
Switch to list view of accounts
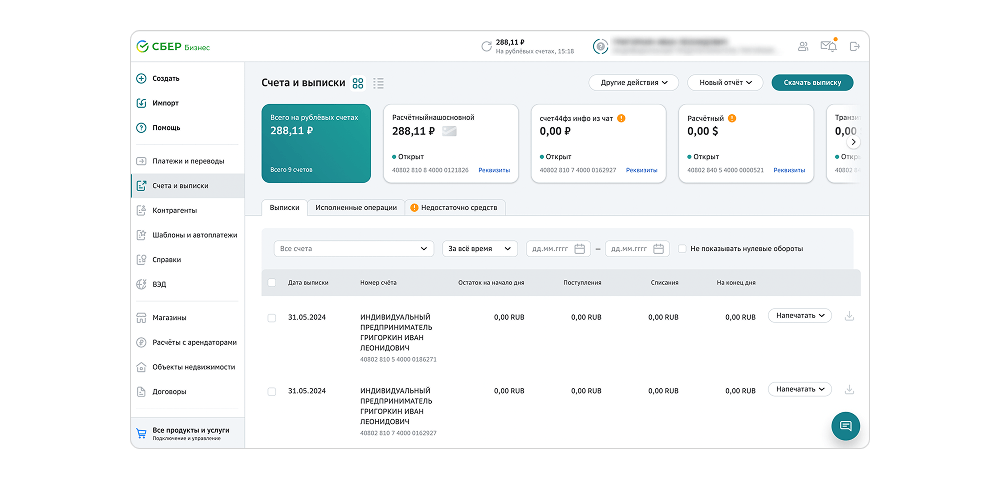(x=378, y=83)
